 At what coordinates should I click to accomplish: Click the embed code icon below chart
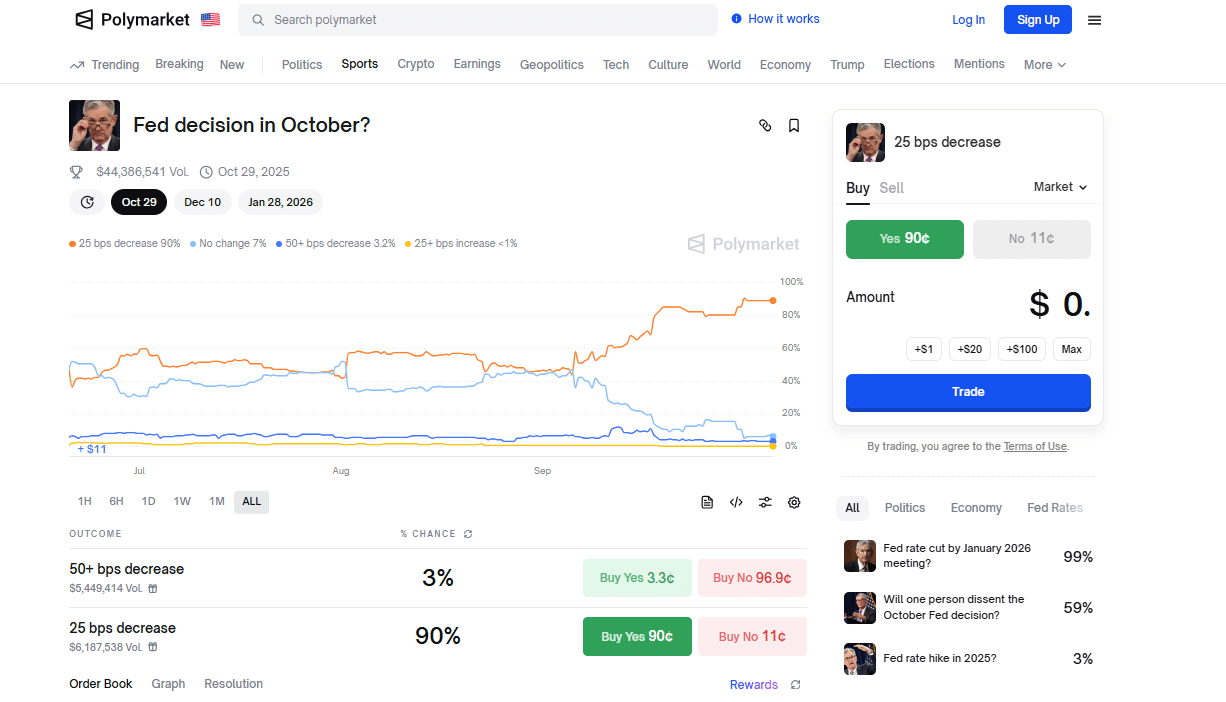click(736, 502)
